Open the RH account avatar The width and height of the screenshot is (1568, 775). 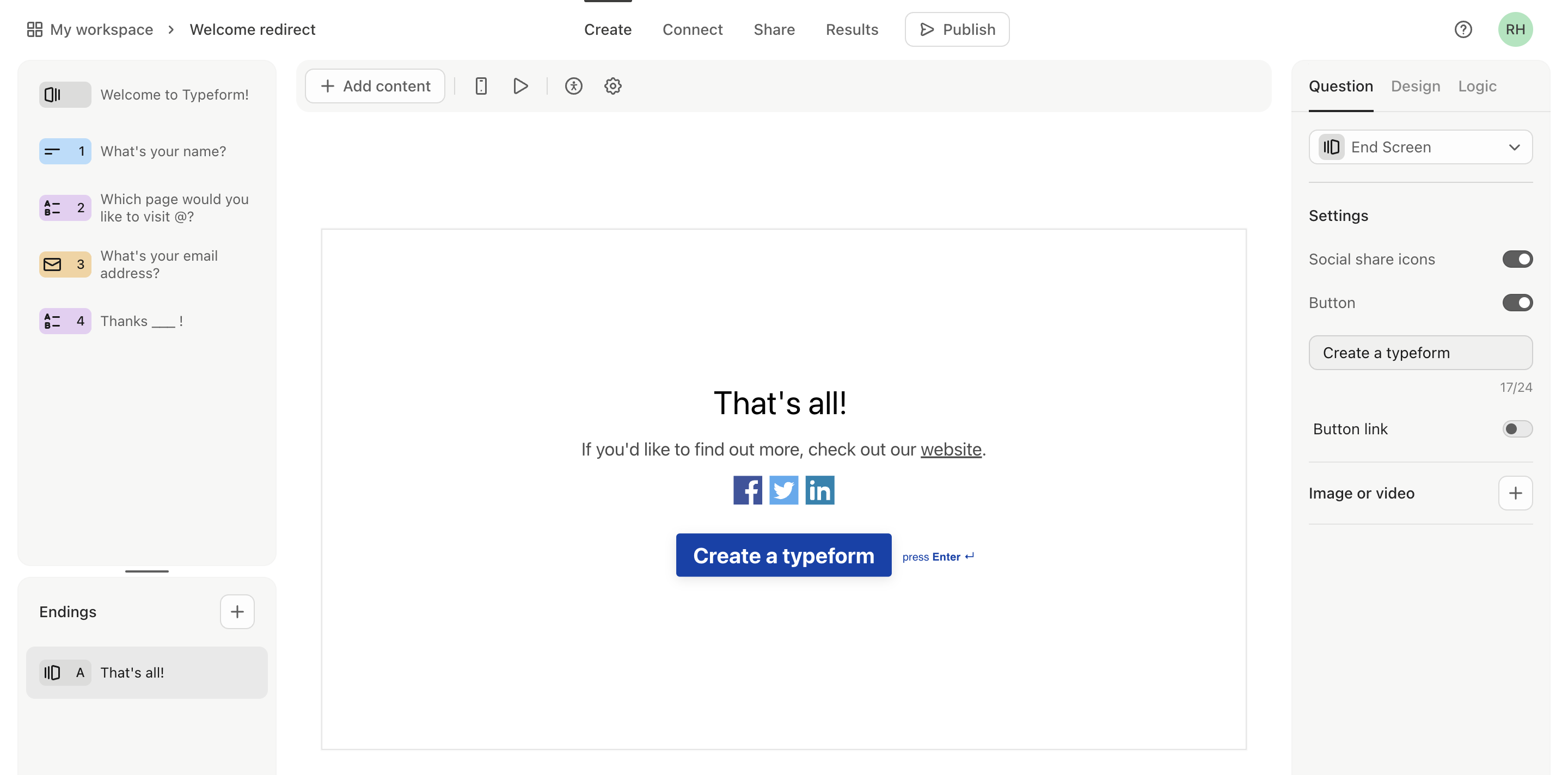[x=1515, y=29]
